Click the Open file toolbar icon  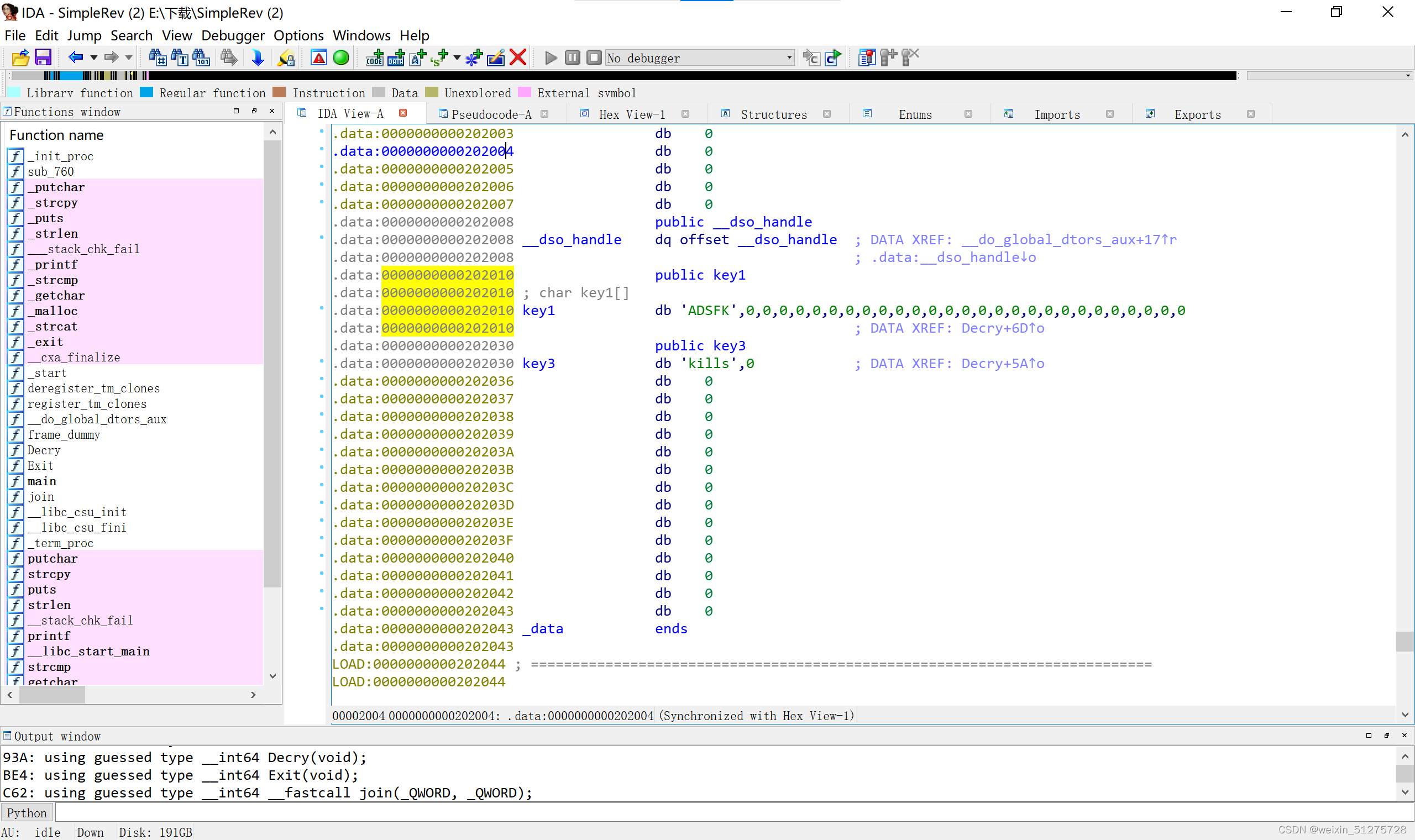[x=20, y=57]
